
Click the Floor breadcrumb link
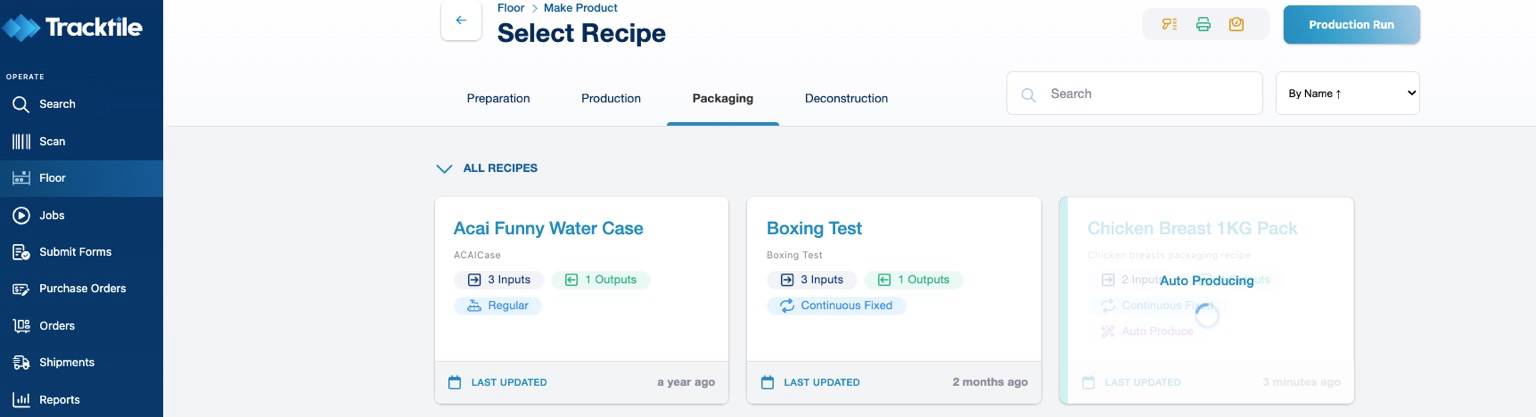click(x=511, y=8)
